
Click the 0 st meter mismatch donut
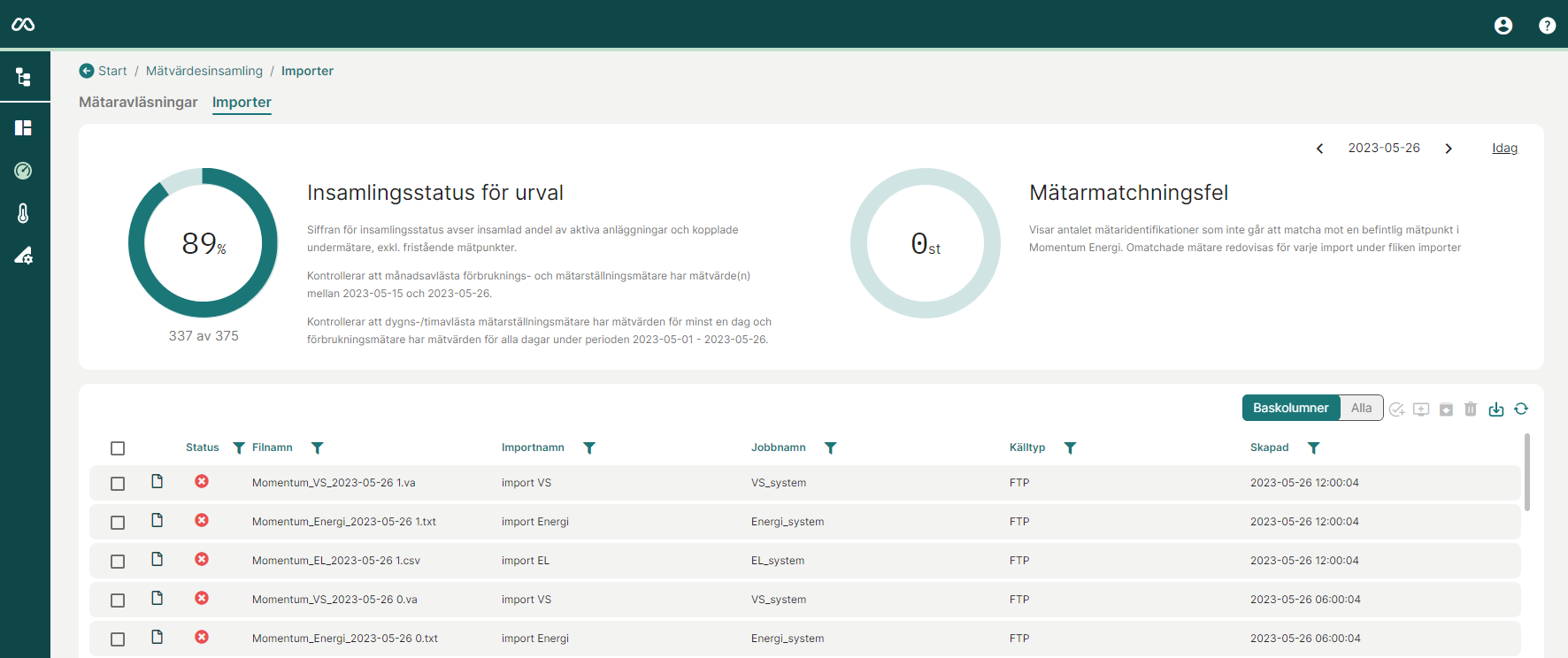pyautogui.click(x=926, y=243)
